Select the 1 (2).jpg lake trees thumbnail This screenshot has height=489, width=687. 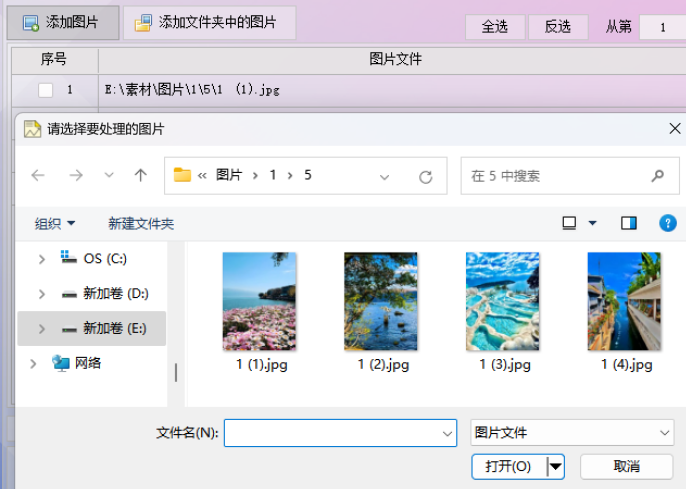[381, 301]
